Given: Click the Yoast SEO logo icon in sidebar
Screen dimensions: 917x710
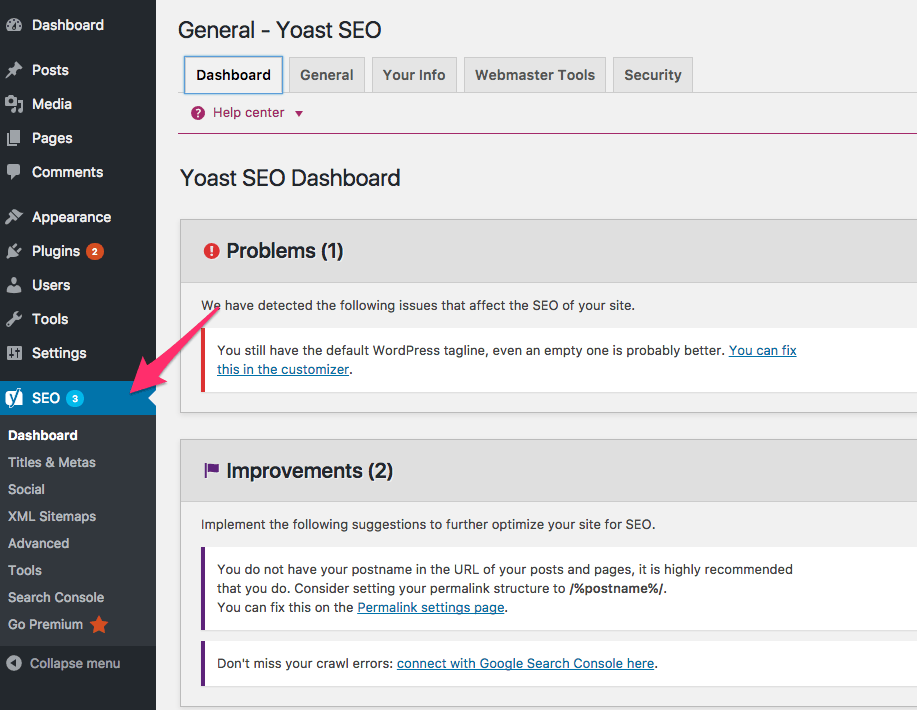Looking at the screenshot, I should coord(14,398).
